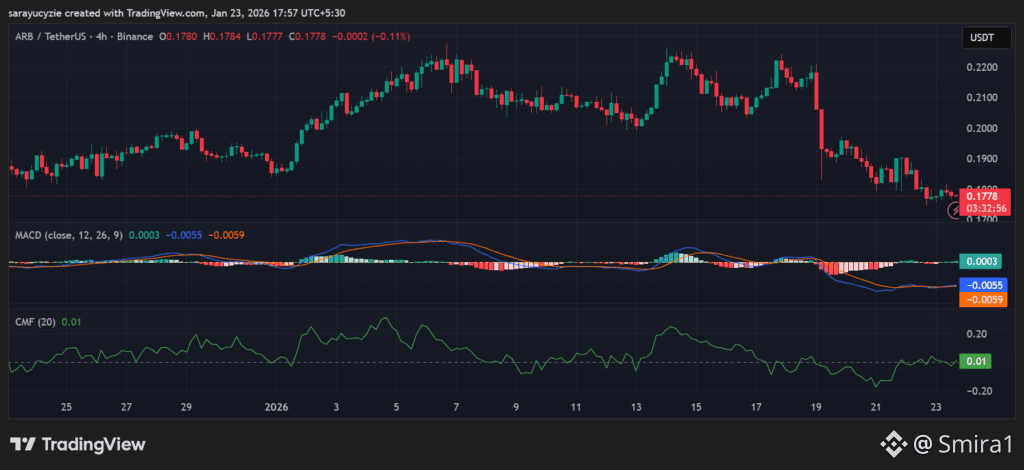The width and height of the screenshot is (1024, 470).
Task: Select the green 0.0003 MACD histogram label
Action: coord(979,261)
